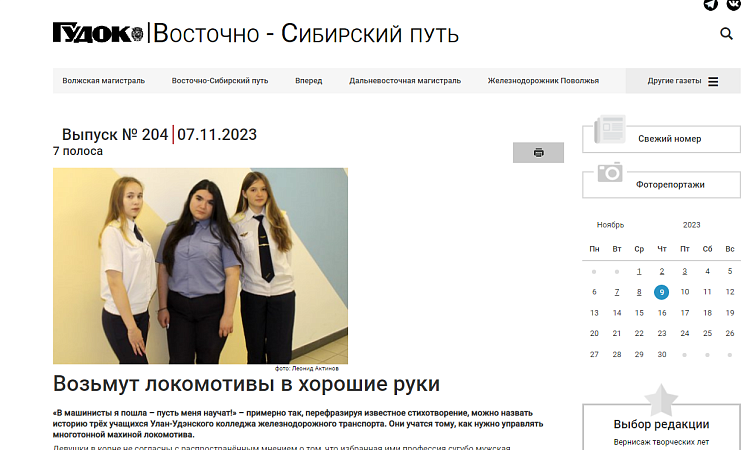This screenshot has width=750, height=450.
Task: Print the article with printer button
Action: coord(538,153)
